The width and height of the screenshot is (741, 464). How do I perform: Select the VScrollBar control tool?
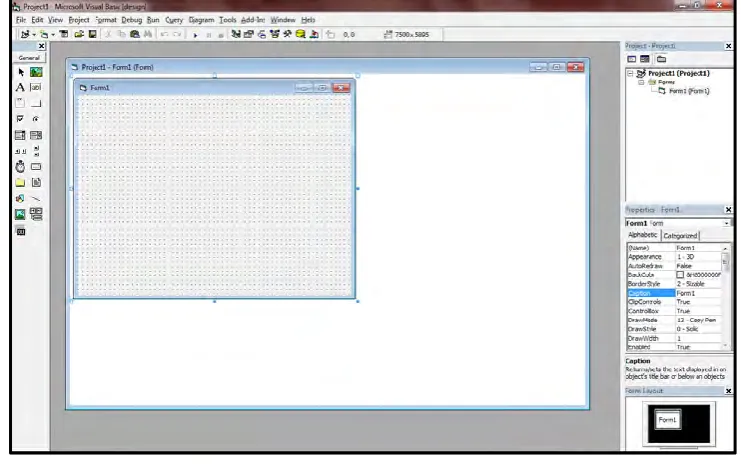point(36,151)
